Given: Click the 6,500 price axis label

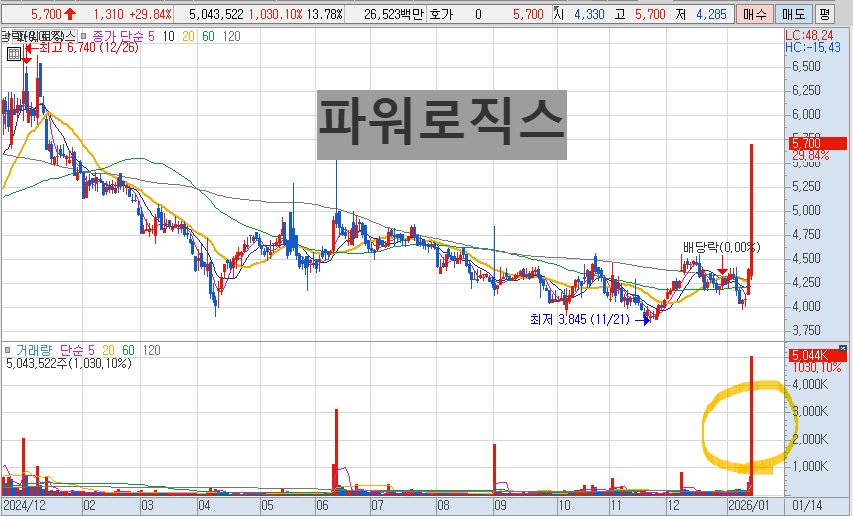Looking at the screenshot, I should click(806, 66).
